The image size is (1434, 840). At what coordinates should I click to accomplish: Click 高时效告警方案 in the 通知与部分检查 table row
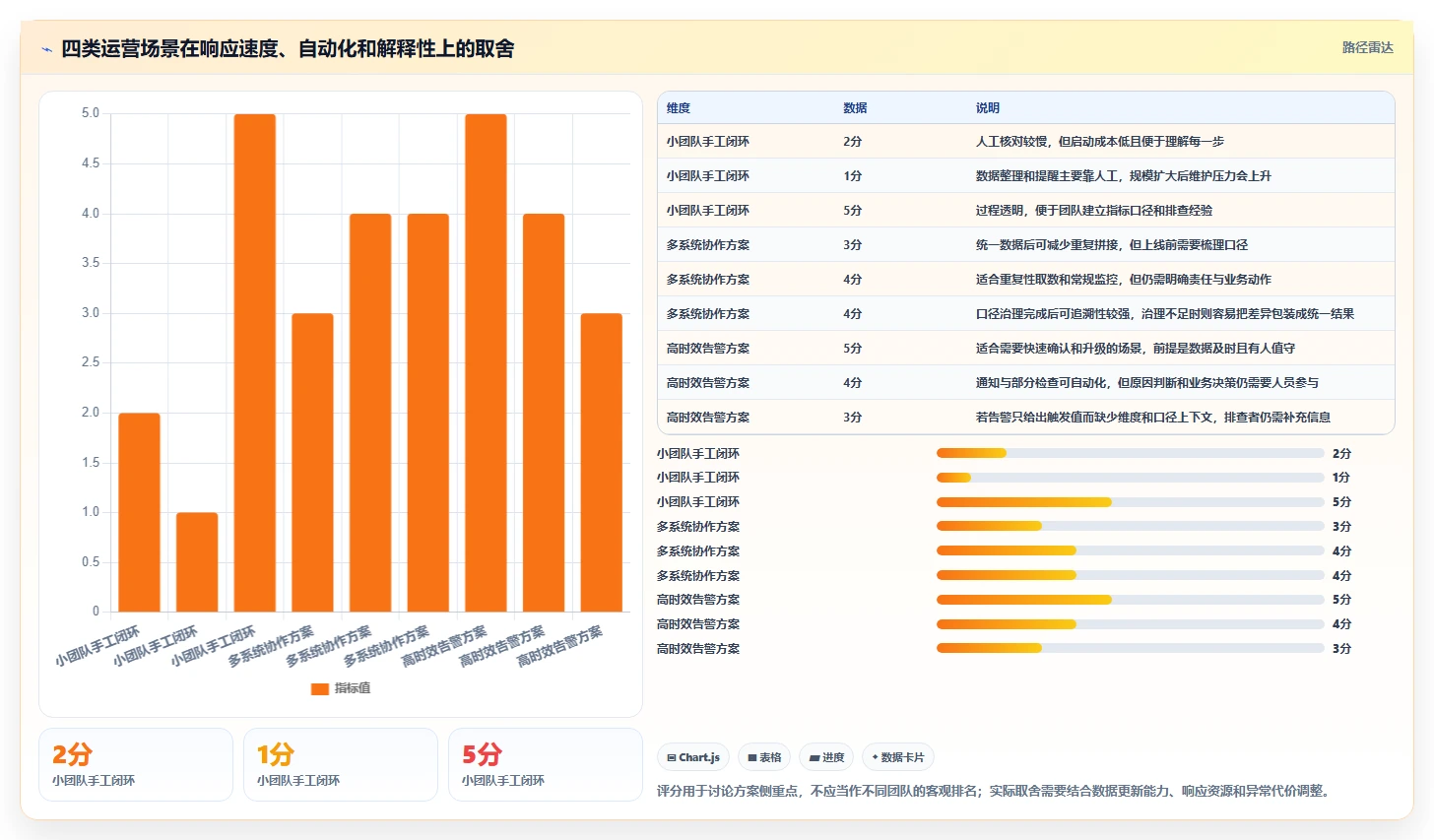pos(707,383)
